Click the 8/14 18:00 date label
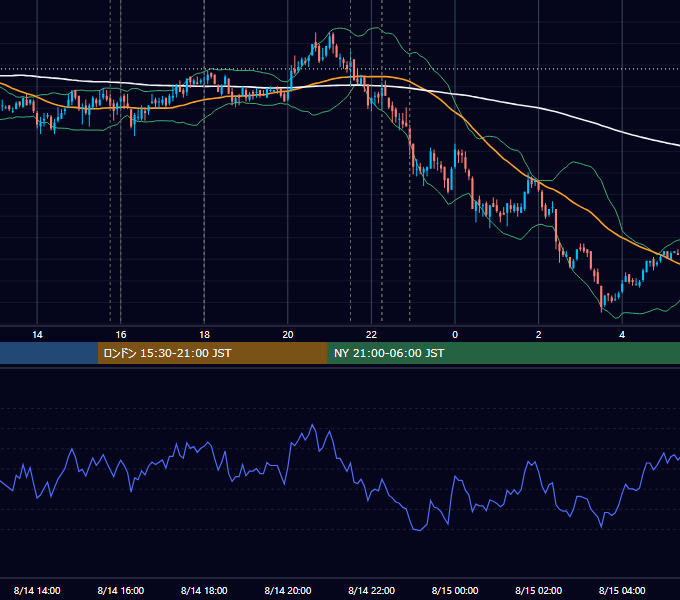The width and height of the screenshot is (680, 600). pyautogui.click(x=204, y=590)
